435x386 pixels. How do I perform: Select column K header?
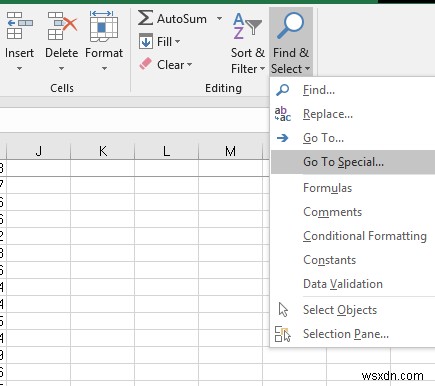click(x=103, y=151)
